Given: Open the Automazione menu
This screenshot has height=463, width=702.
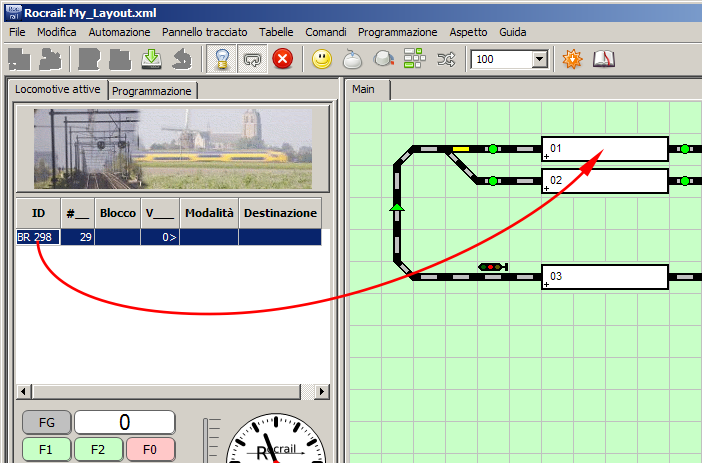Looking at the screenshot, I should click(x=119, y=32).
